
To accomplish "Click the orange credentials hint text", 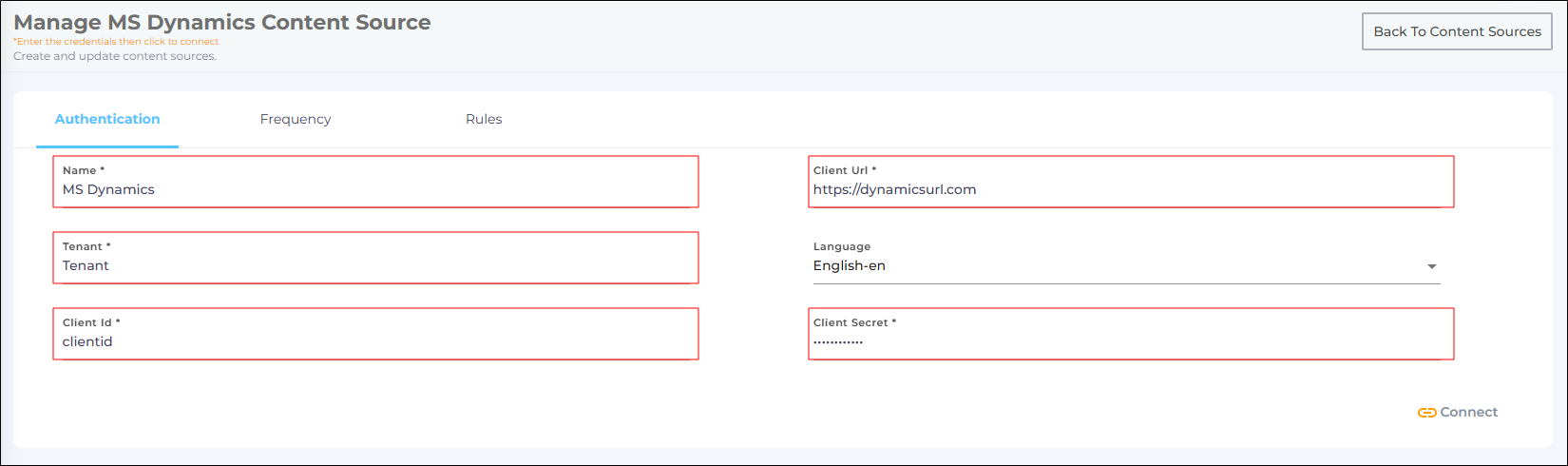I will (x=116, y=42).
